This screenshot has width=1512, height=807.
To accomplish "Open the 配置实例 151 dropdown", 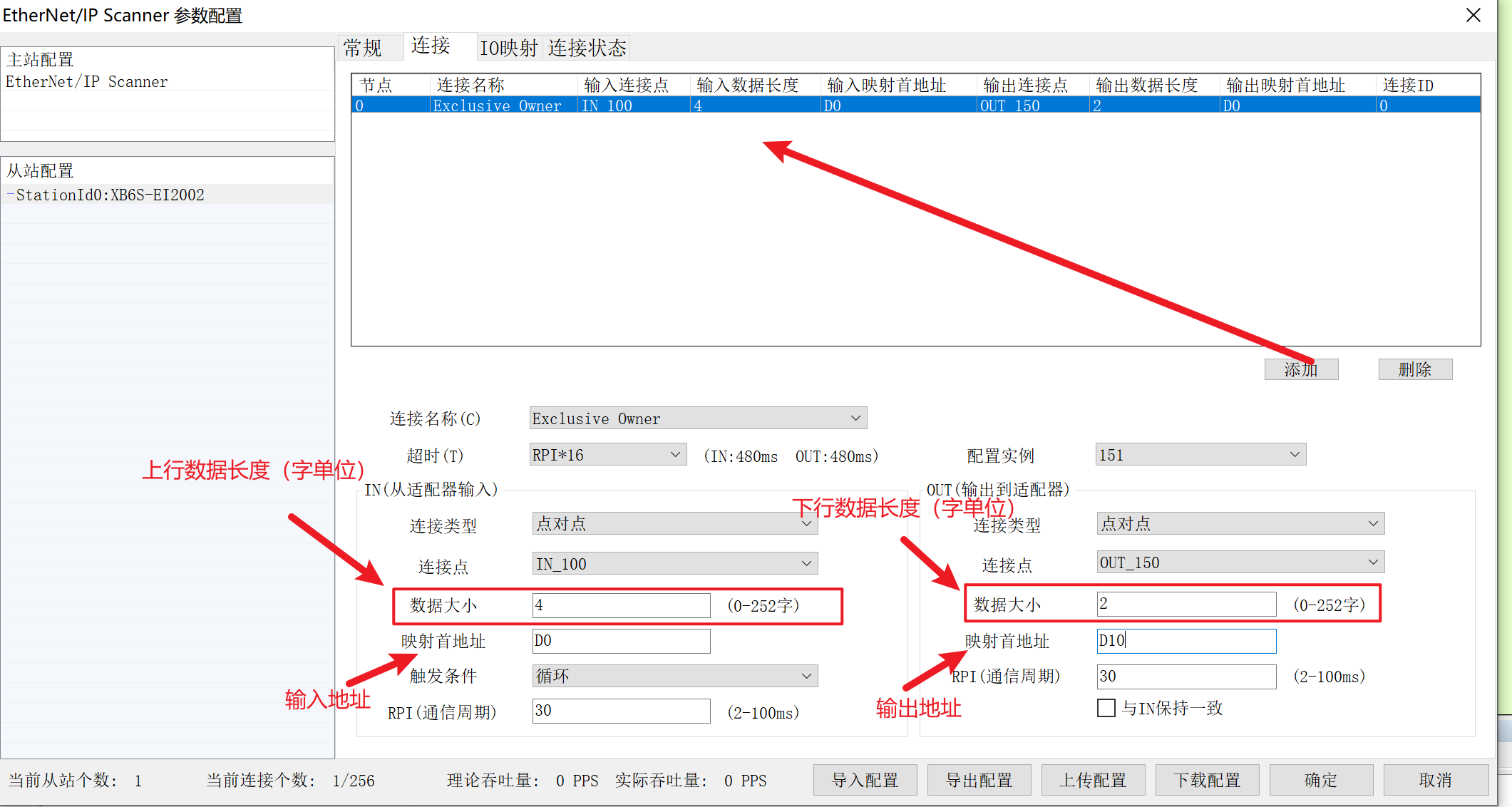I will [x=1200, y=455].
